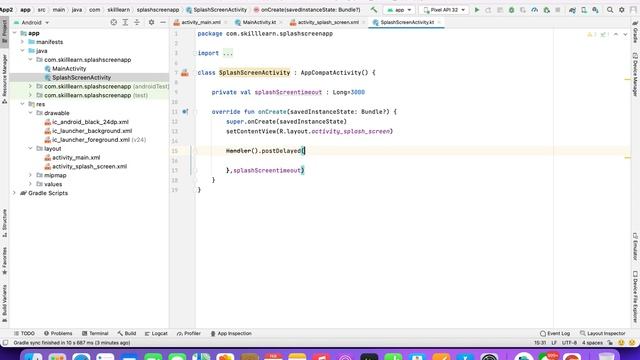Open the Terminal tool window

(95, 333)
